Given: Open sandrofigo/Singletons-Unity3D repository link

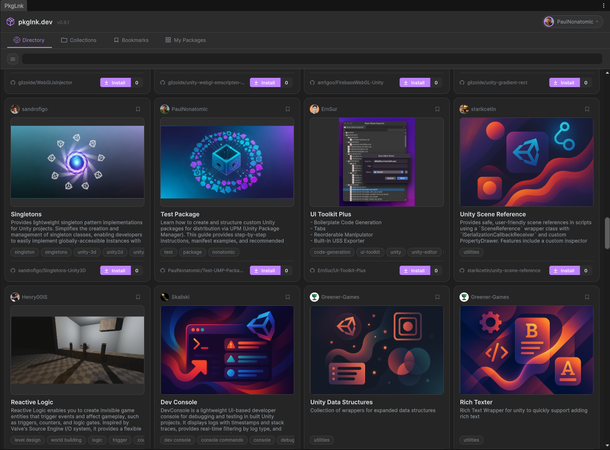Looking at the screenshot, I should pyautogui.click(x=48, y=270).
